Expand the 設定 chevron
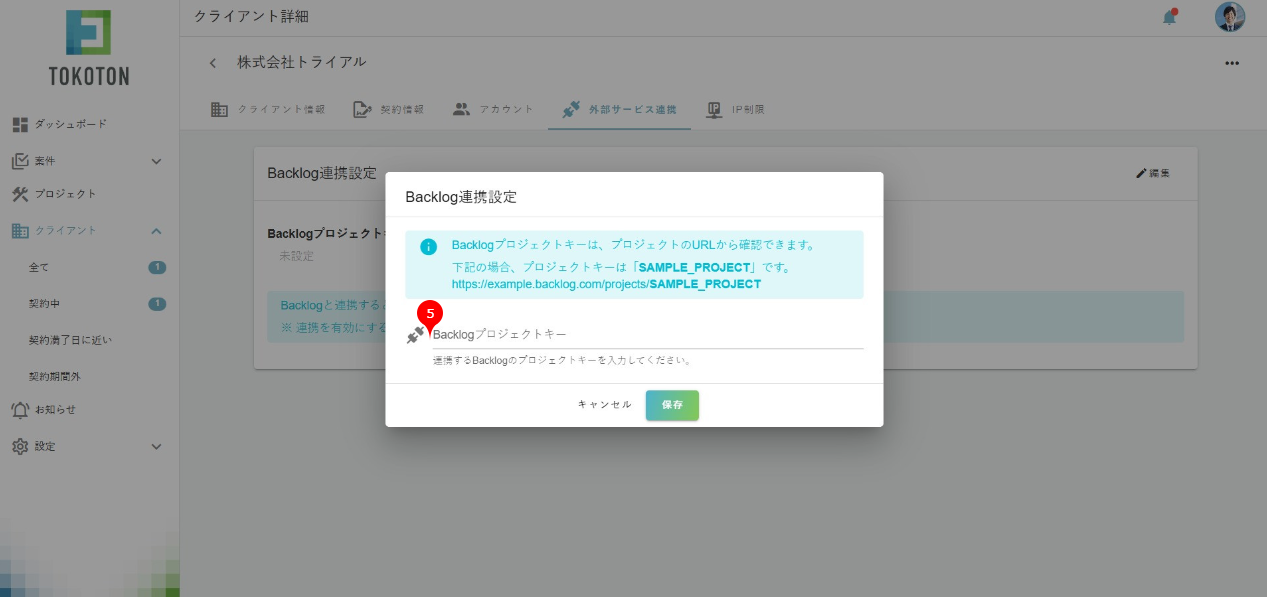Image resolution: width=1267 pixels, height=597 pixels. 156,447
